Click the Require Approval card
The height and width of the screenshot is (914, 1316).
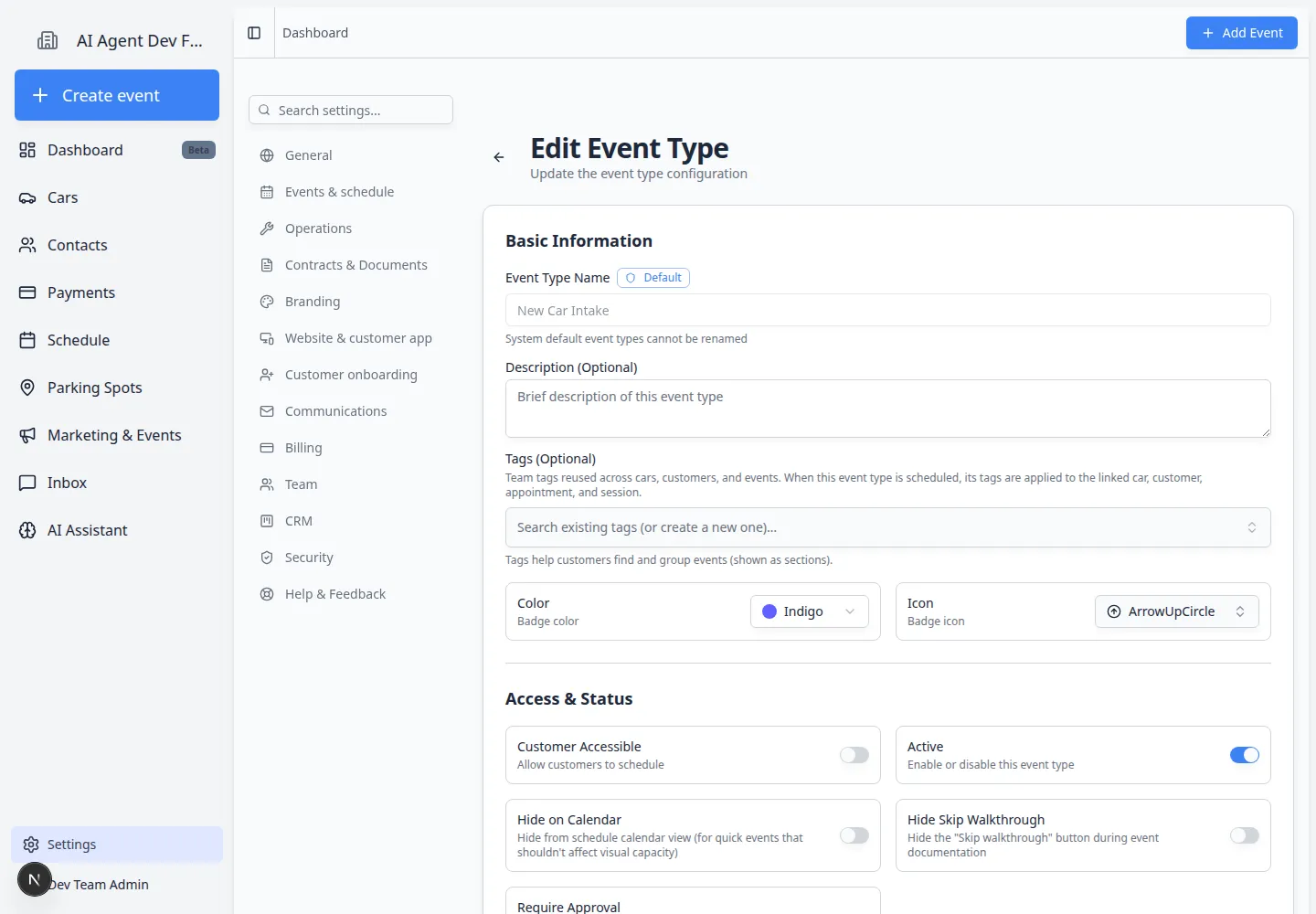693,900
